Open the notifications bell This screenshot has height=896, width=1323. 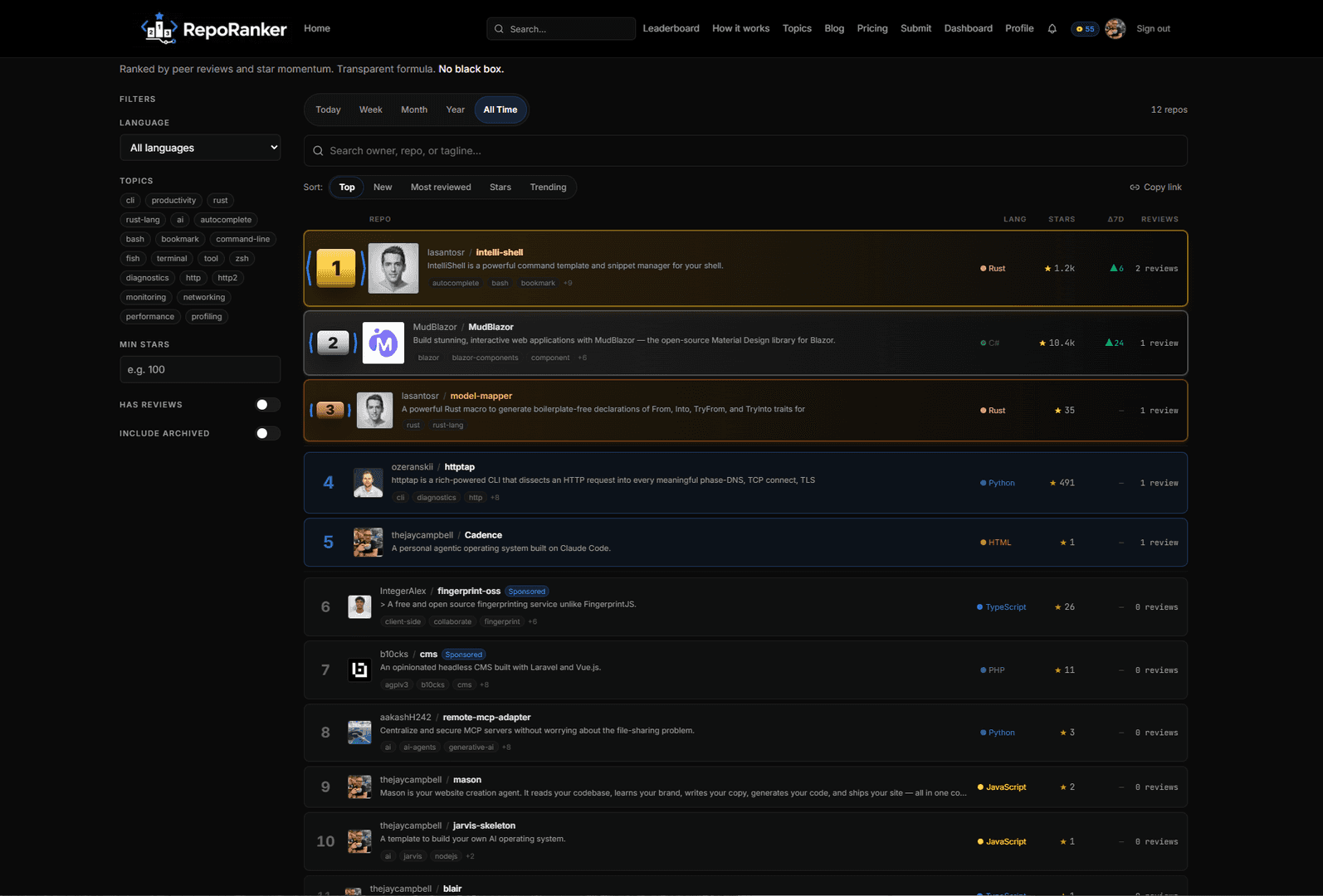(x=1052, y=28)
